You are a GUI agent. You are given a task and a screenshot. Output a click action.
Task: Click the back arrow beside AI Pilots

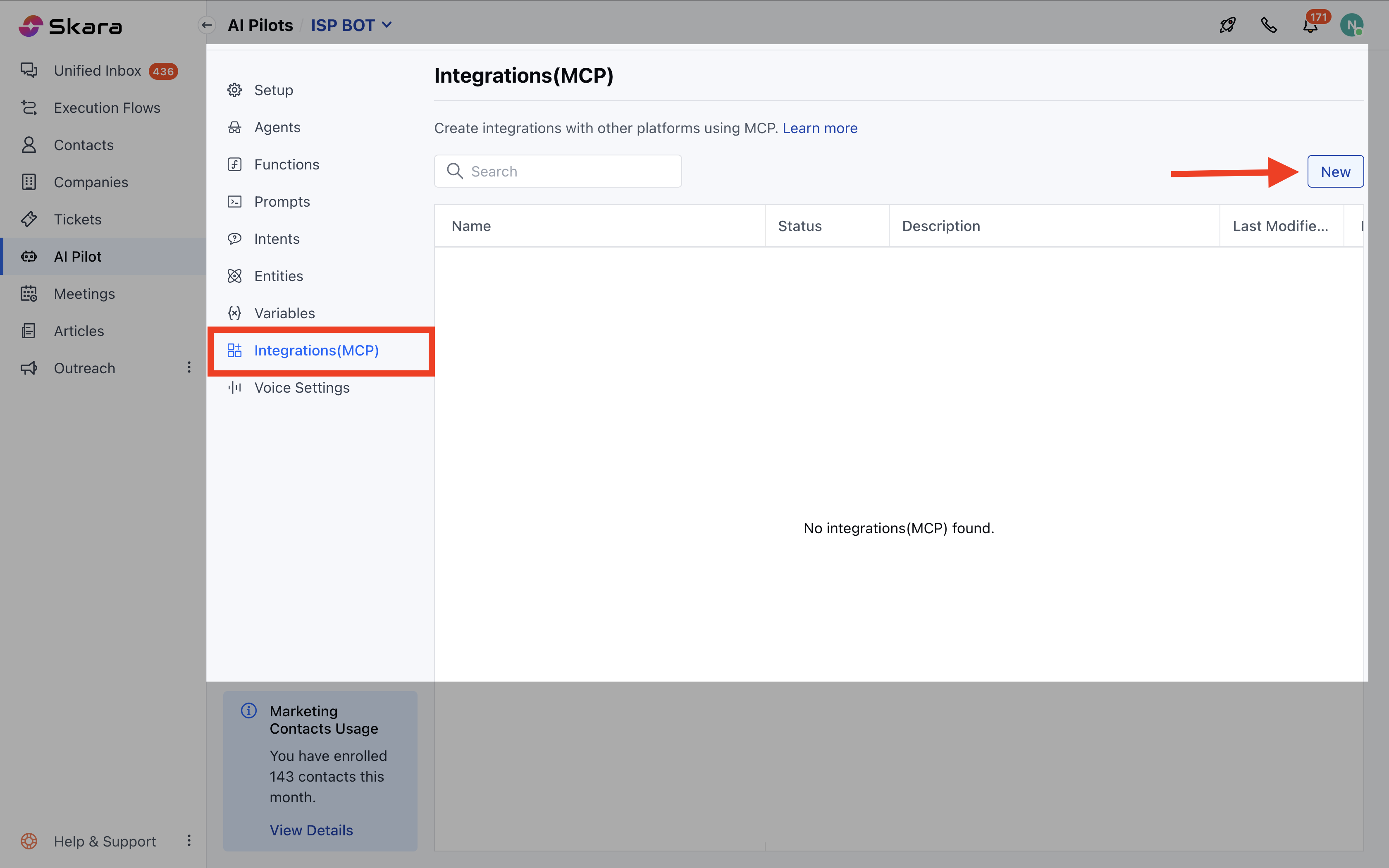(x=207, y=25)
